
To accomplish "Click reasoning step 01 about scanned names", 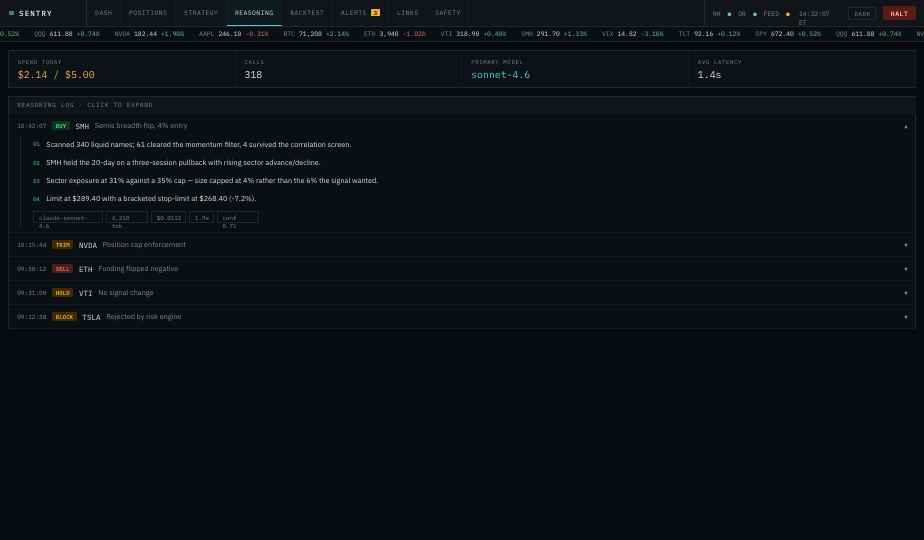I will pyautogui.click(x=199, y=144).
